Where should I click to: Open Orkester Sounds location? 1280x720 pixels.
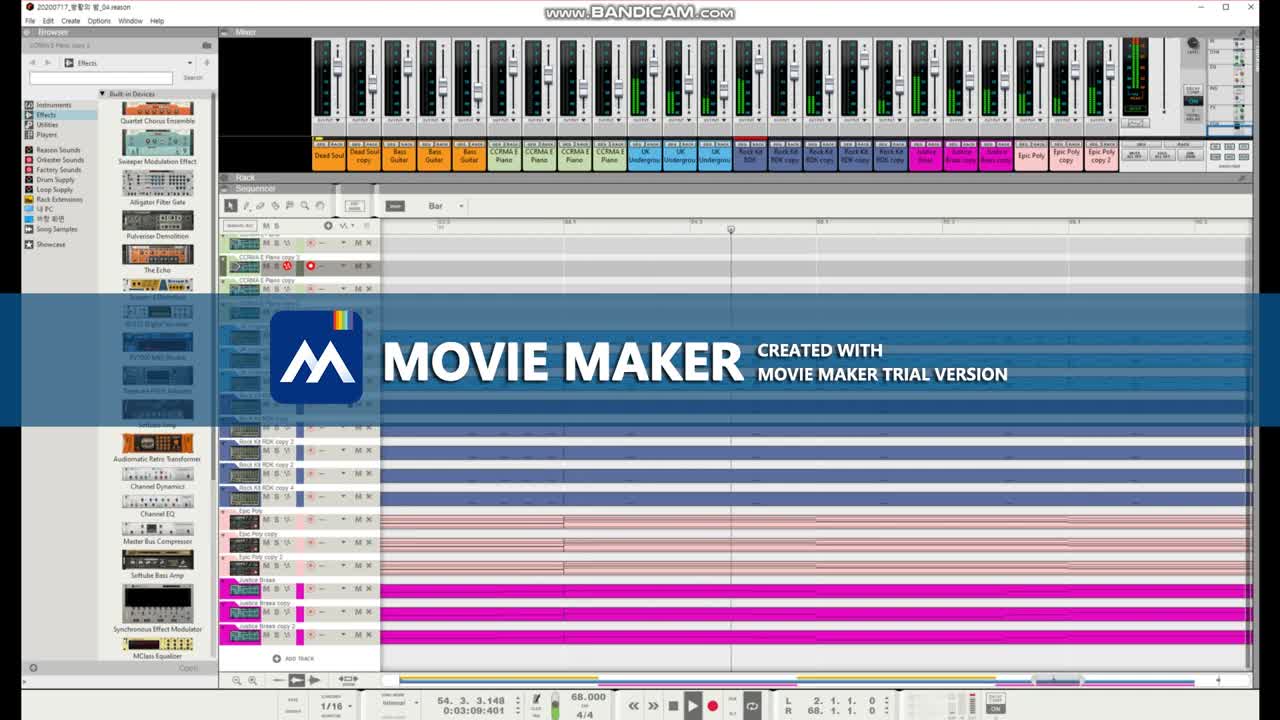(60, 160)
